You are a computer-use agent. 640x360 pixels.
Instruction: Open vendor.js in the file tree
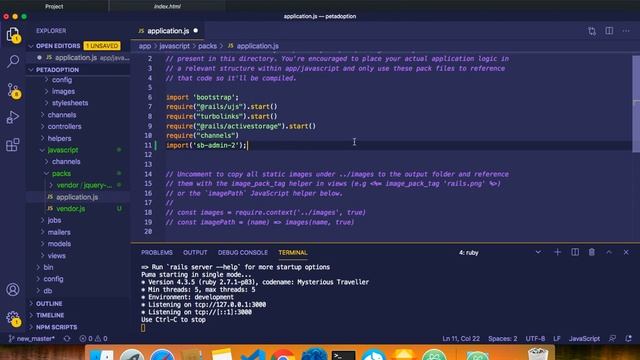[x=71, y=209]
